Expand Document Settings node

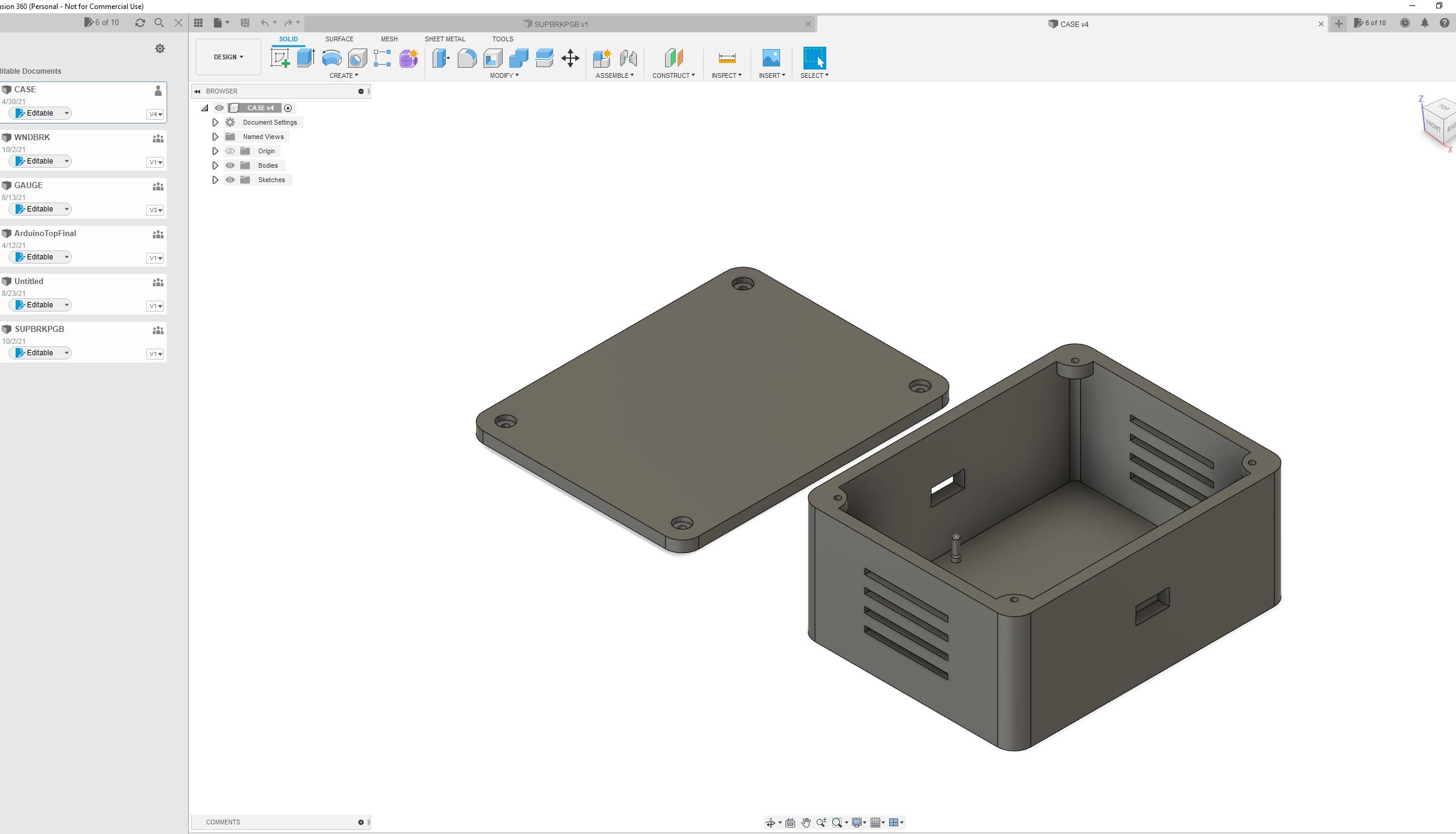click(x=215, y=122)
